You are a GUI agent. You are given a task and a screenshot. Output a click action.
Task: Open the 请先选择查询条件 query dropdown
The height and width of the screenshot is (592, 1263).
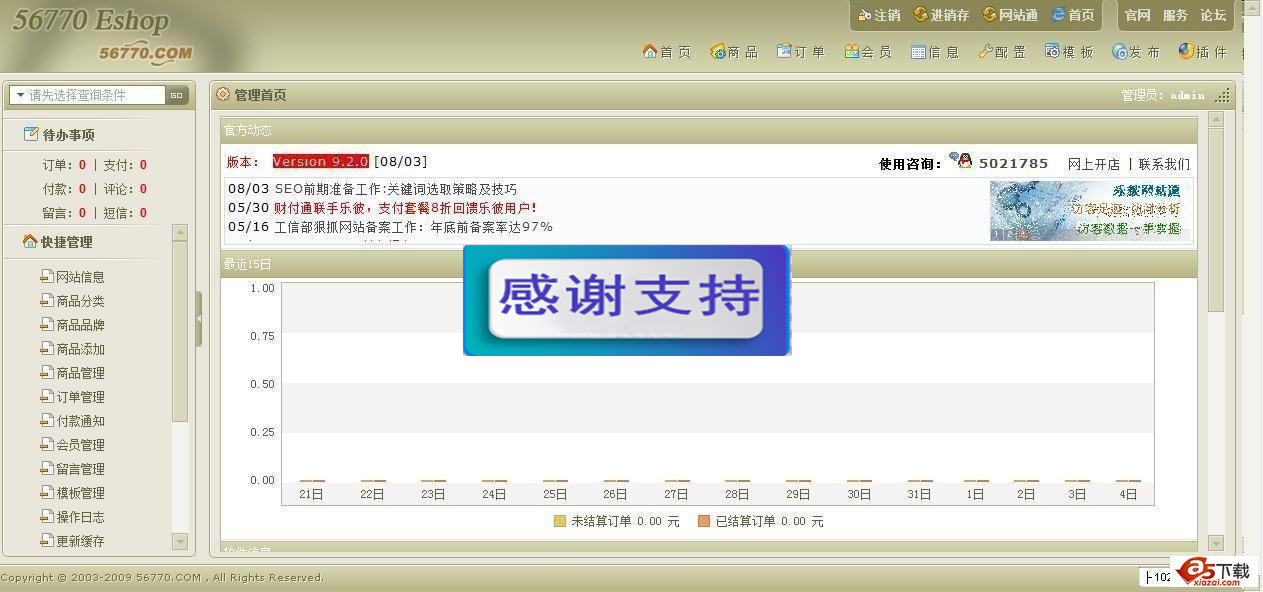tap(19, 95)
